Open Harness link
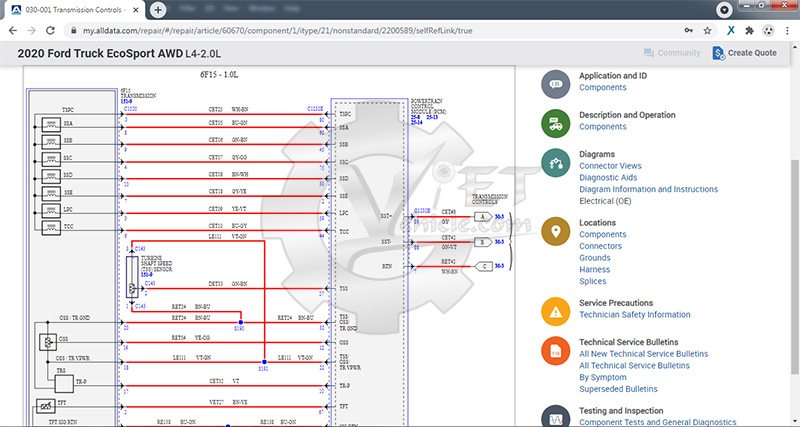 tap(594, 269)
